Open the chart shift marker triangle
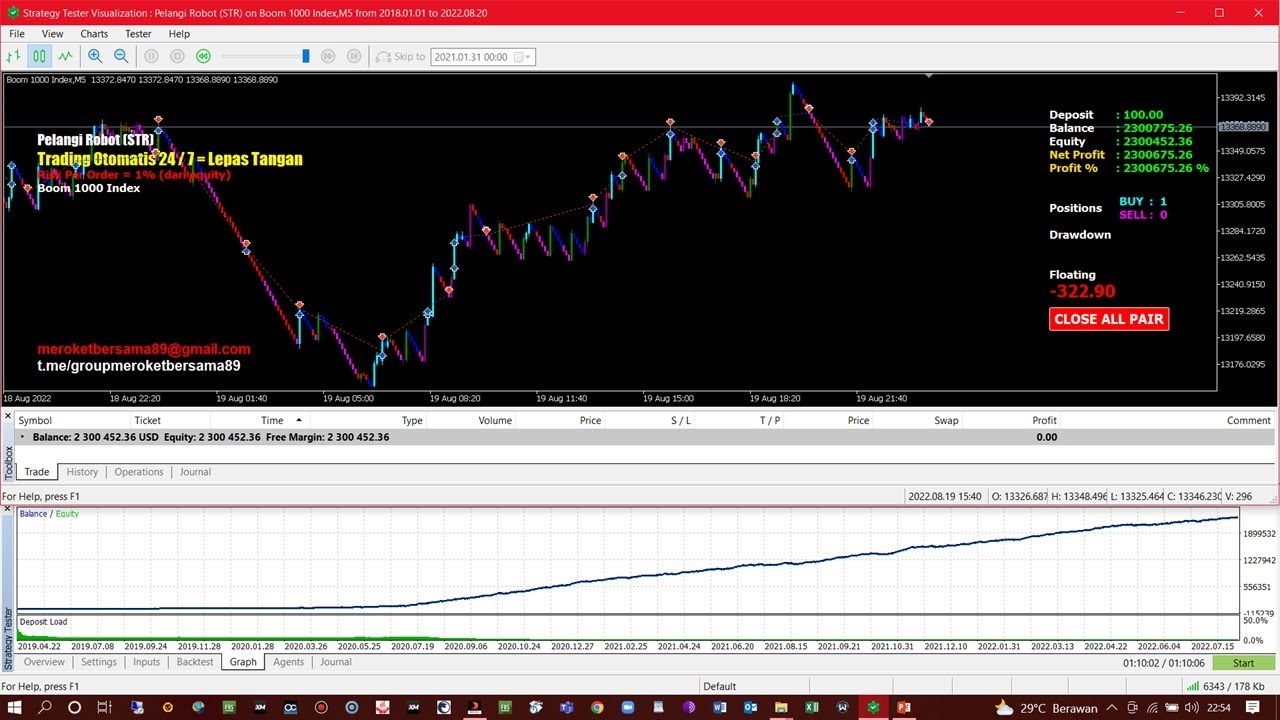The image size is (1280, 720). coord(929,76)
